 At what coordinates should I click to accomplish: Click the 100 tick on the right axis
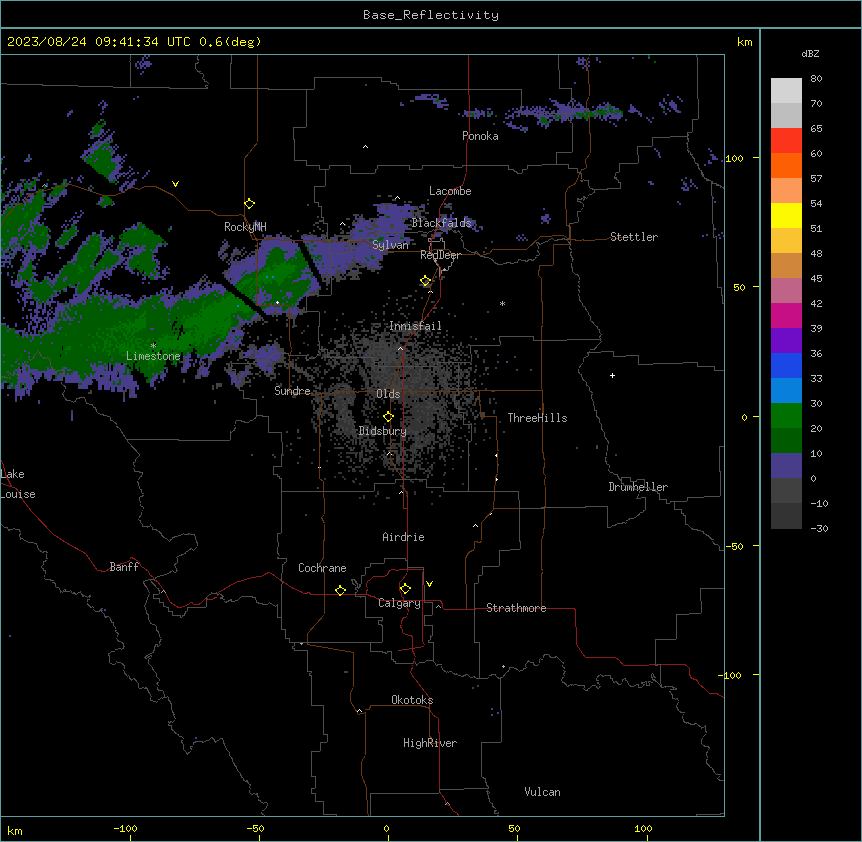734,158
